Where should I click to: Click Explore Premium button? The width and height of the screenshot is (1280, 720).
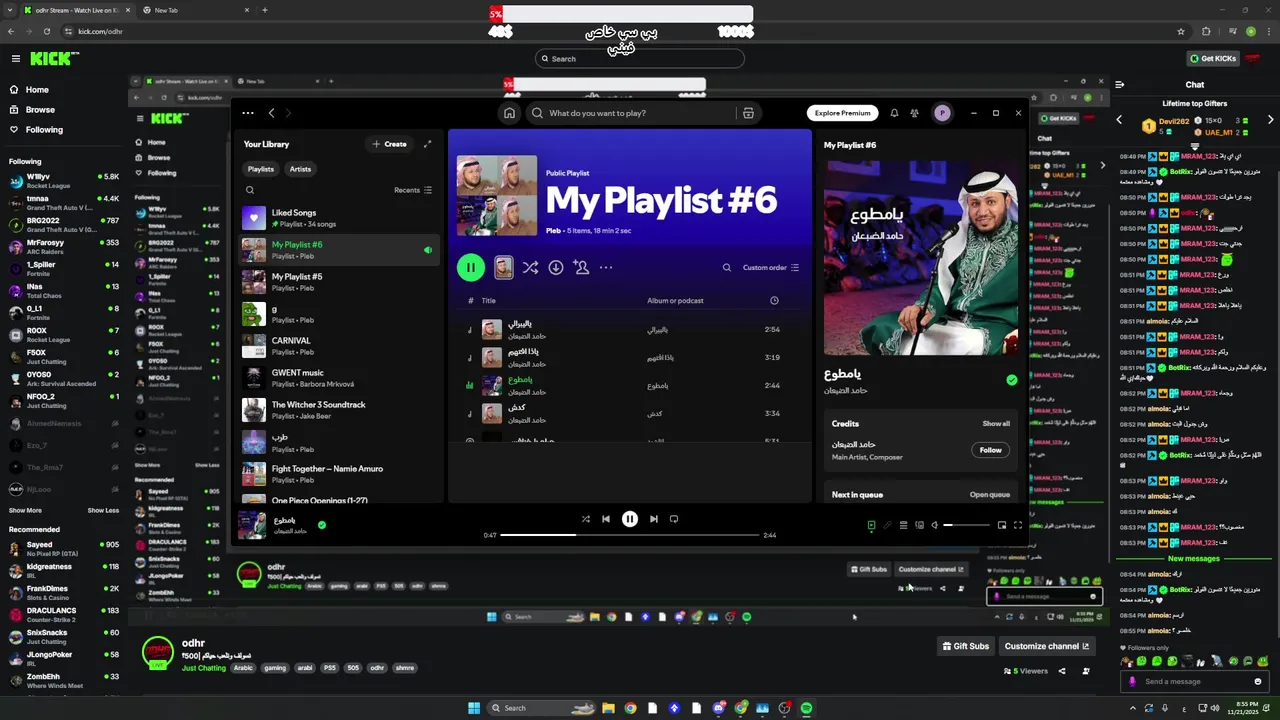click(x=842, y=113)
